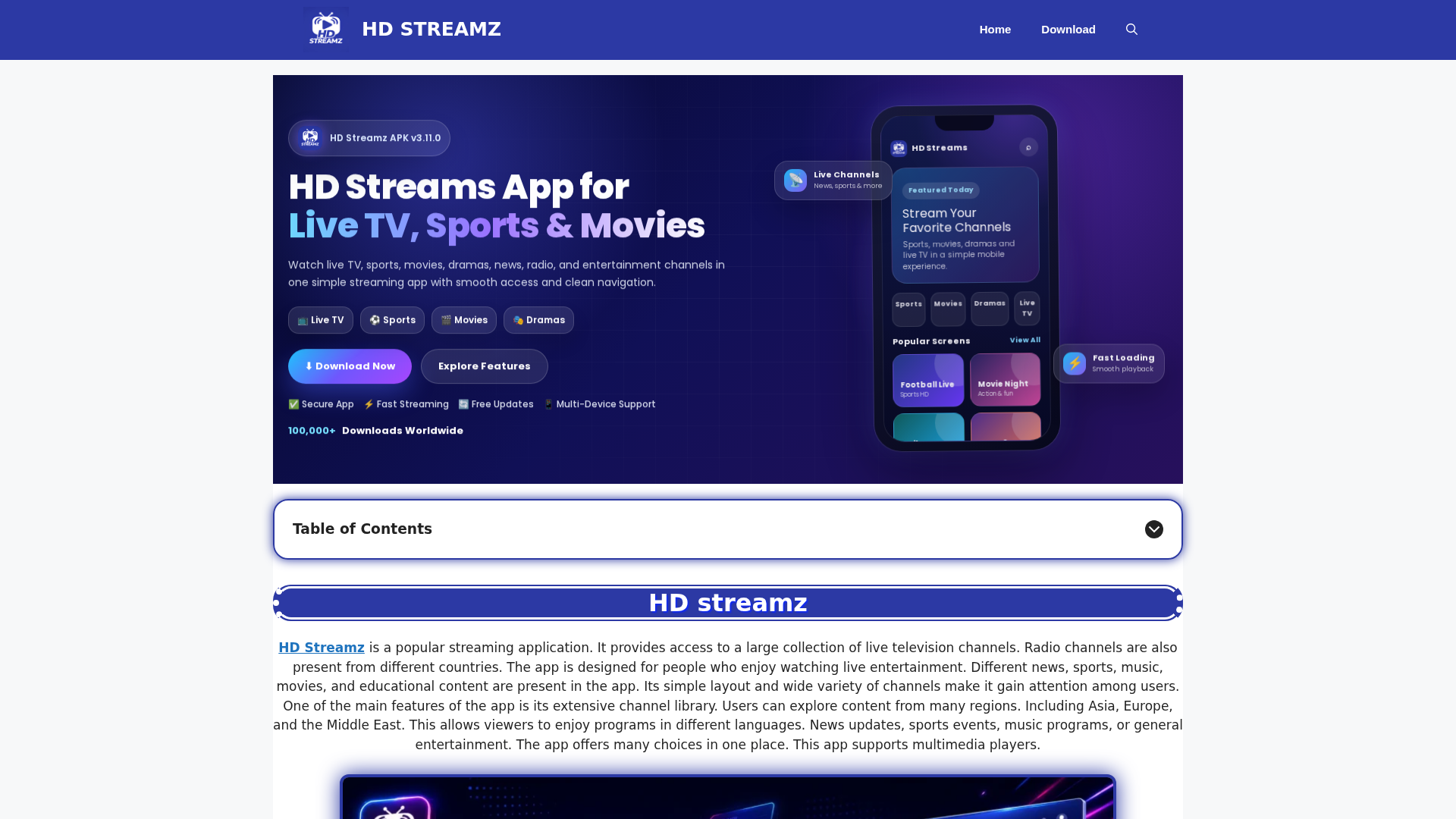
Task: Click the HD STREAMZ site title
Action: click(x=431, y=30)
